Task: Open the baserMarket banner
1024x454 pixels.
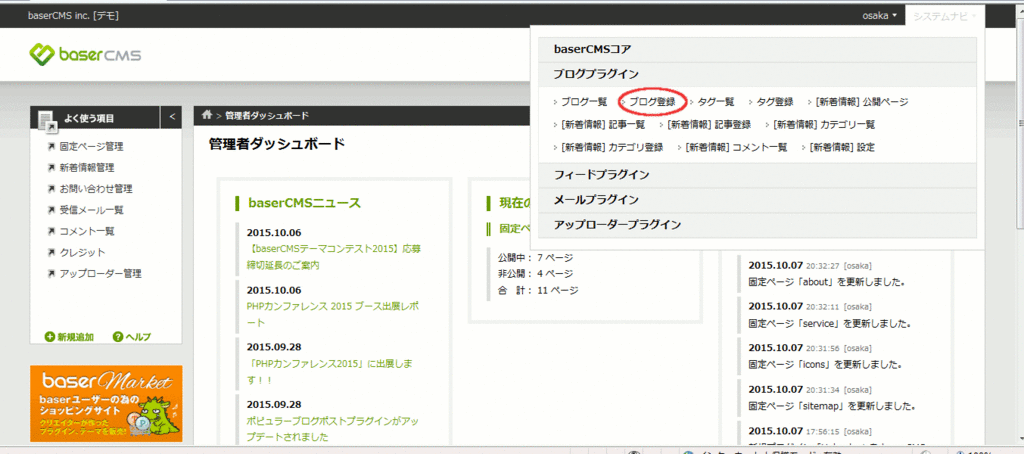Action: click(106, 404)
